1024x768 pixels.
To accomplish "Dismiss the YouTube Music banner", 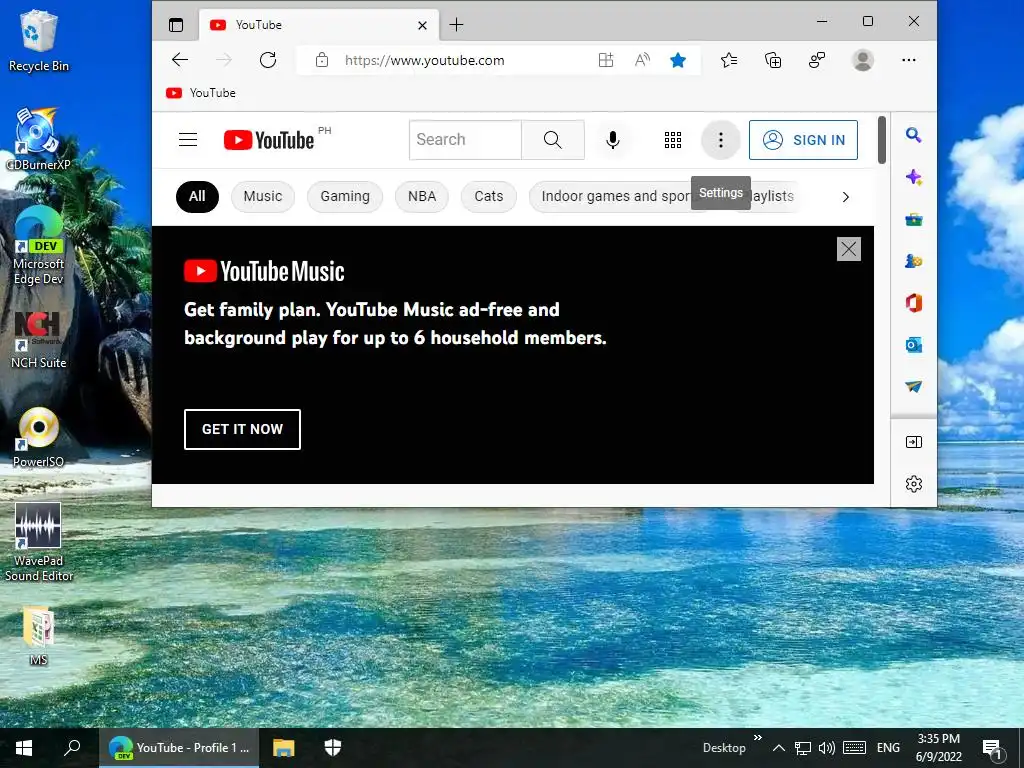I will coord(849,249).
